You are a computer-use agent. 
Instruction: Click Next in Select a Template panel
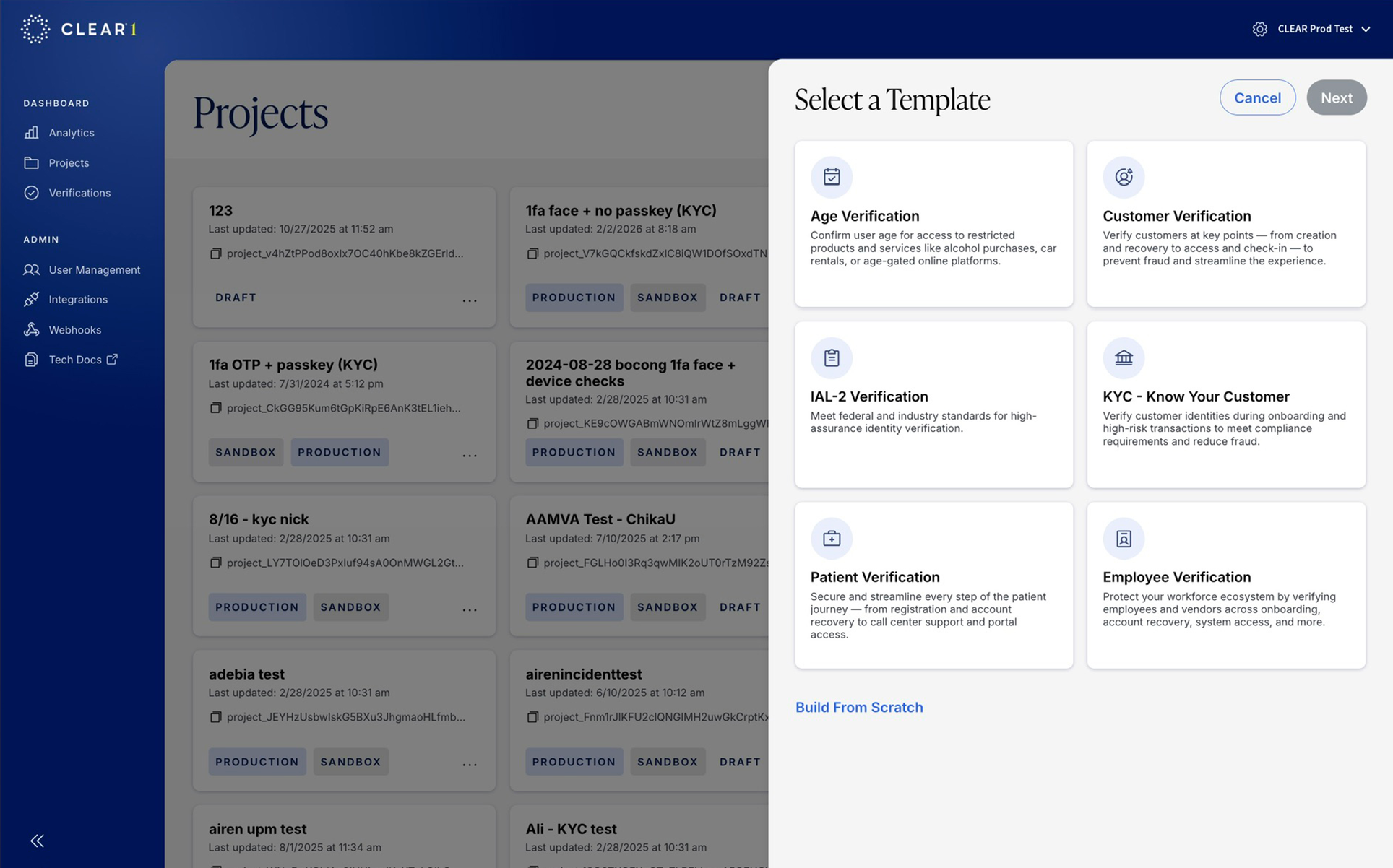coord(1336,97)
